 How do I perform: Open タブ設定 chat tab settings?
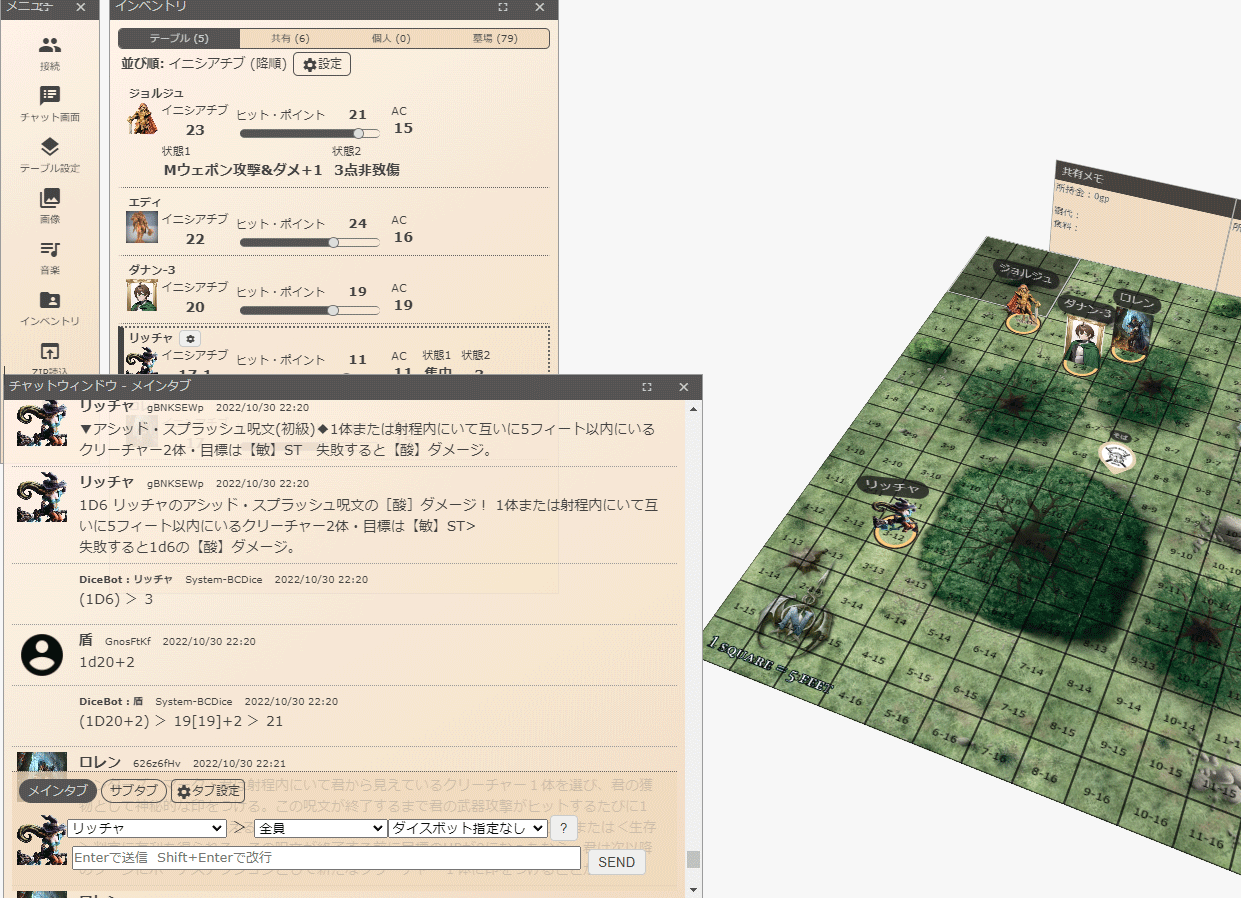[208, 791]
